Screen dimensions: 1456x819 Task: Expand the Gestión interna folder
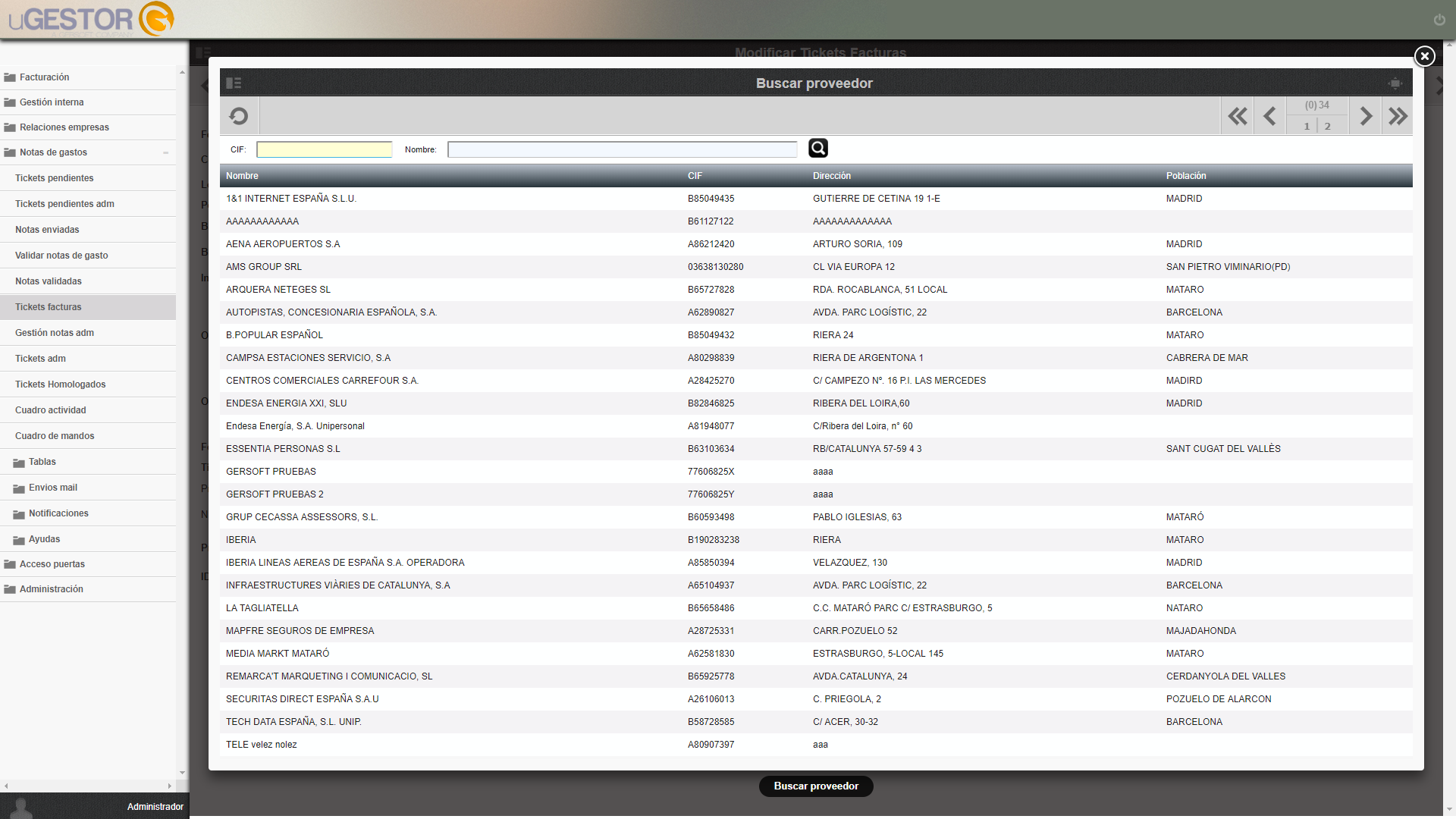[x=88, y=102]
